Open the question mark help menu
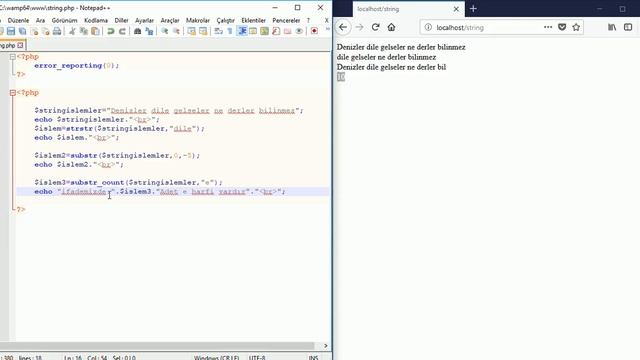Screen dimensions: 640x360 [308, 20]
